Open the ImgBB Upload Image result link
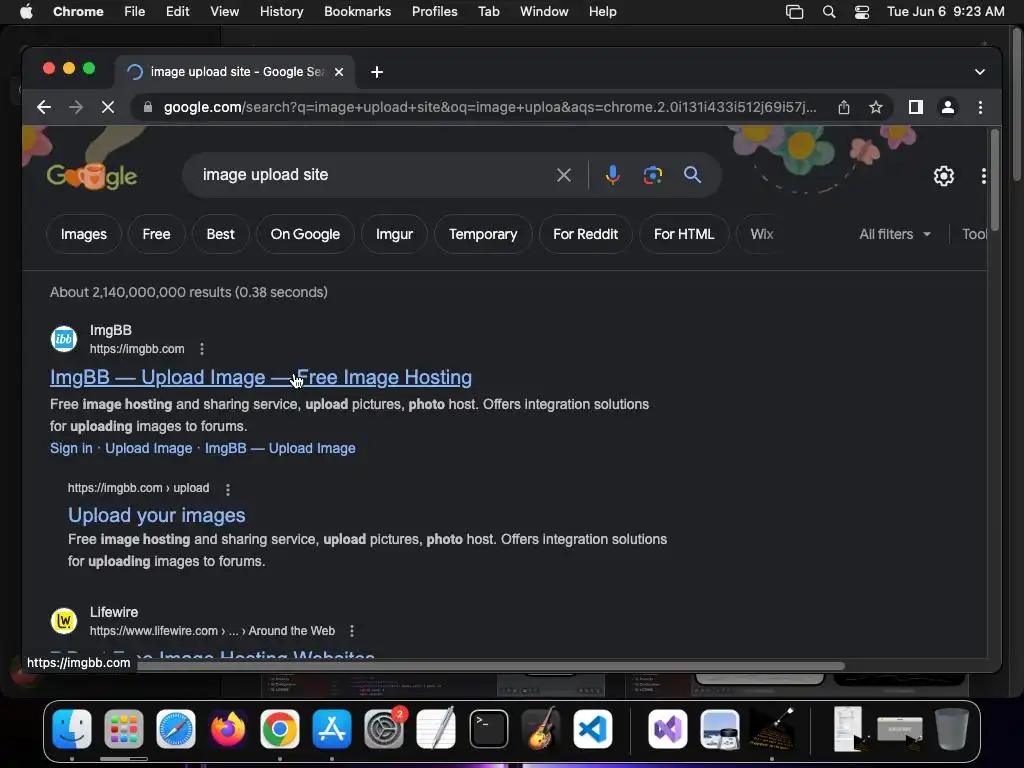 pyautogui.click(x=261, y=377)
